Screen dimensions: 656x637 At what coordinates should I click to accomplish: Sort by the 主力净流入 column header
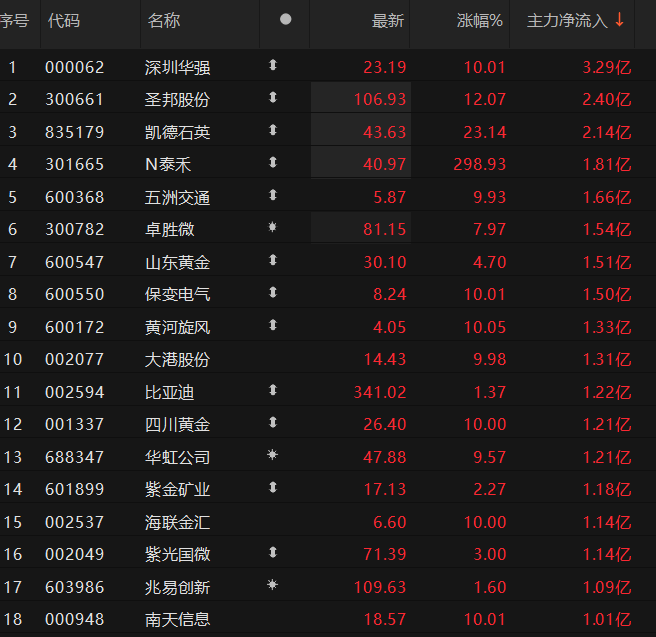pyautogui.click(x=567, y=20)
